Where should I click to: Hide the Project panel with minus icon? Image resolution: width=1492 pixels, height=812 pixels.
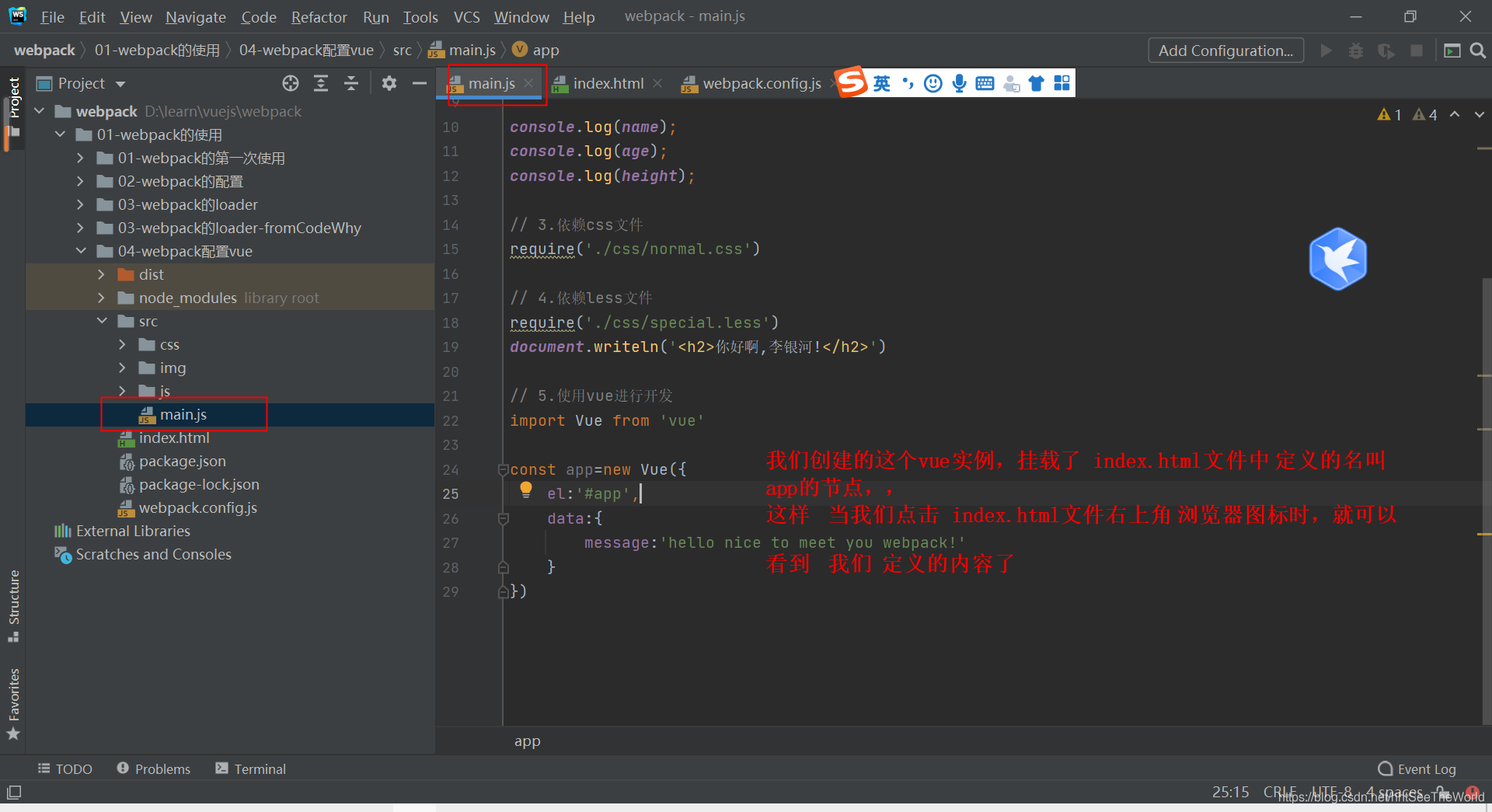pos(420,83)
